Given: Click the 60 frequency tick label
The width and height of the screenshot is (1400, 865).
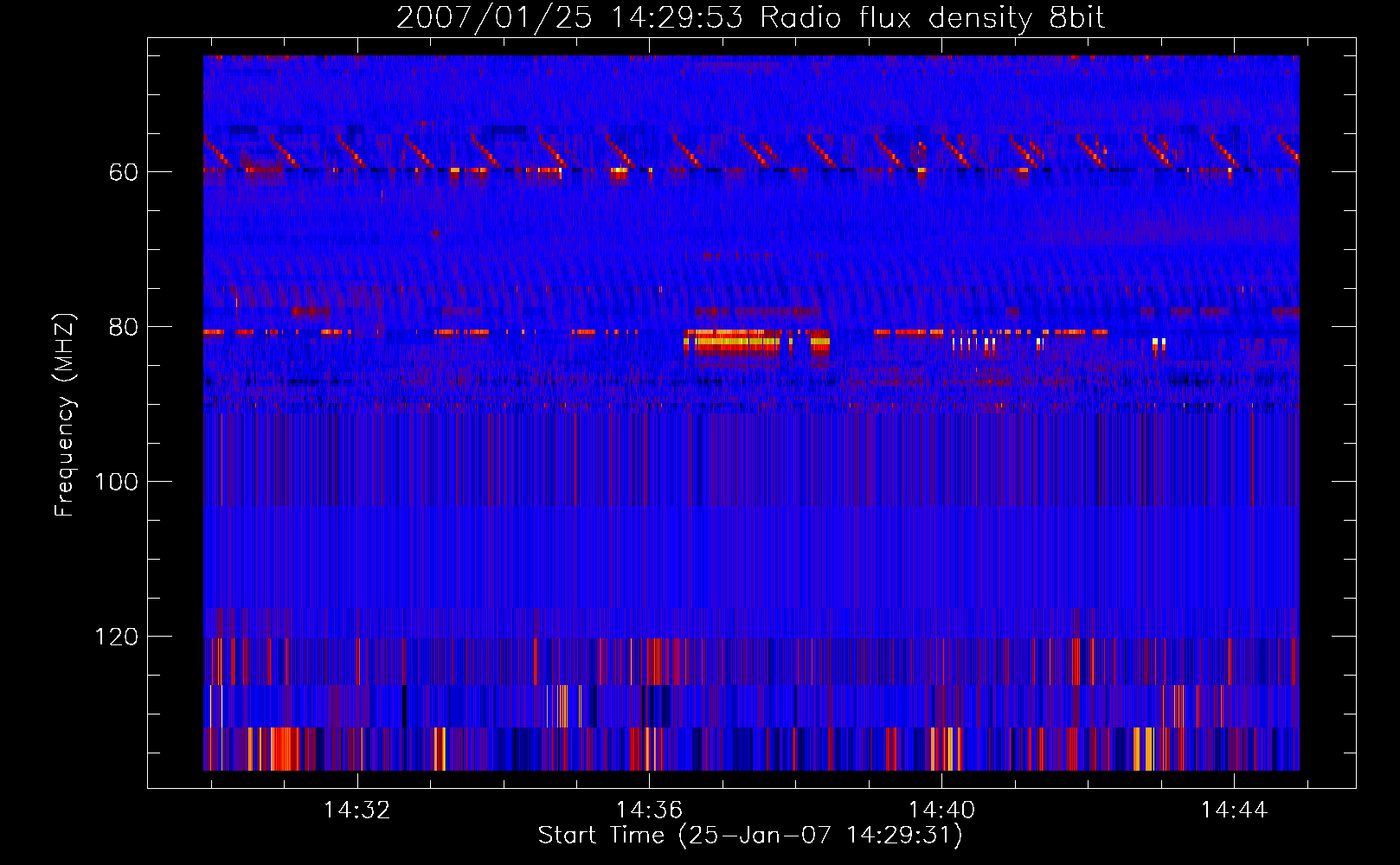Looking at the screenshot, I should coord(124,172).
